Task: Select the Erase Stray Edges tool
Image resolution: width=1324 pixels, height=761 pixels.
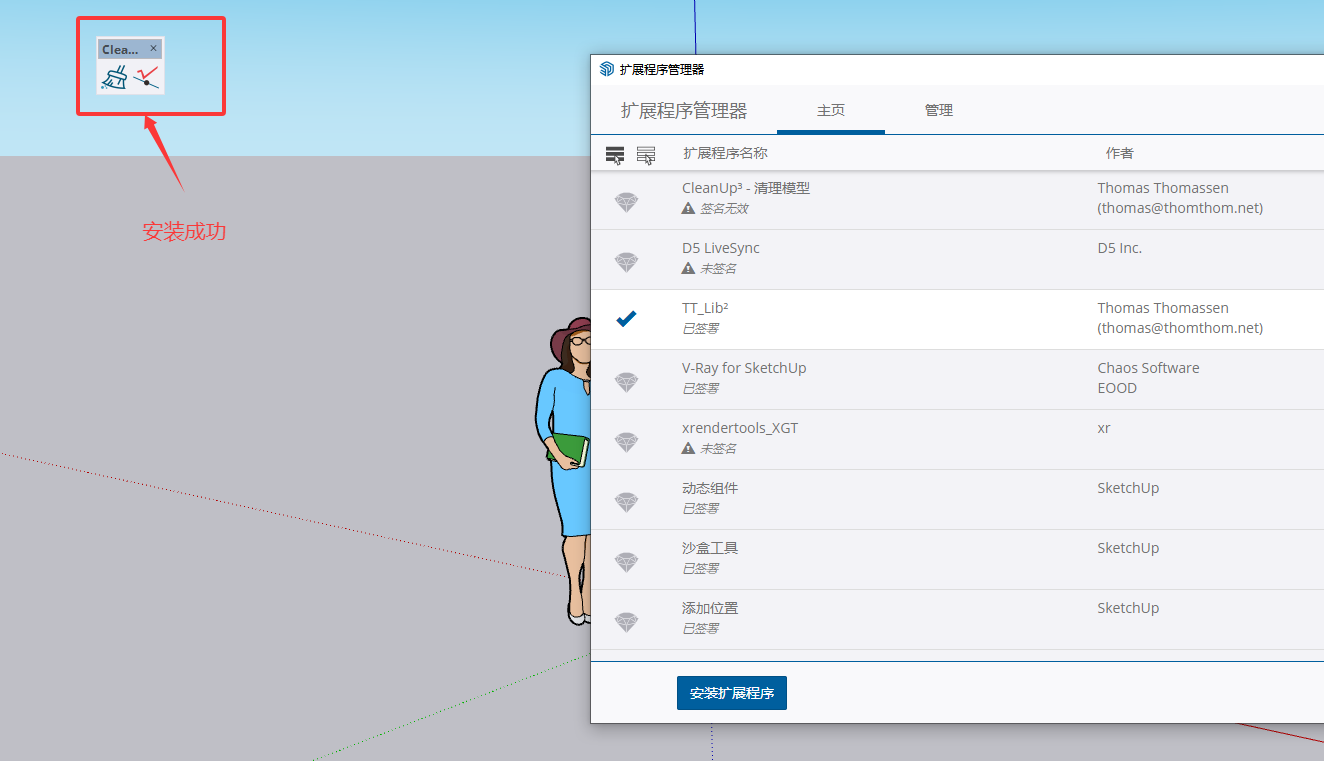Action: (147, 77)
